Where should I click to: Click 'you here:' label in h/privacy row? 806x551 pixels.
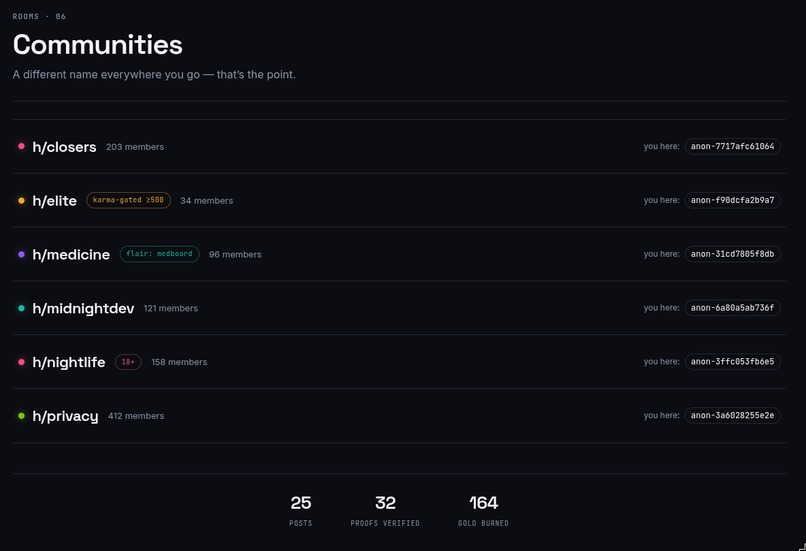[662, 415]
